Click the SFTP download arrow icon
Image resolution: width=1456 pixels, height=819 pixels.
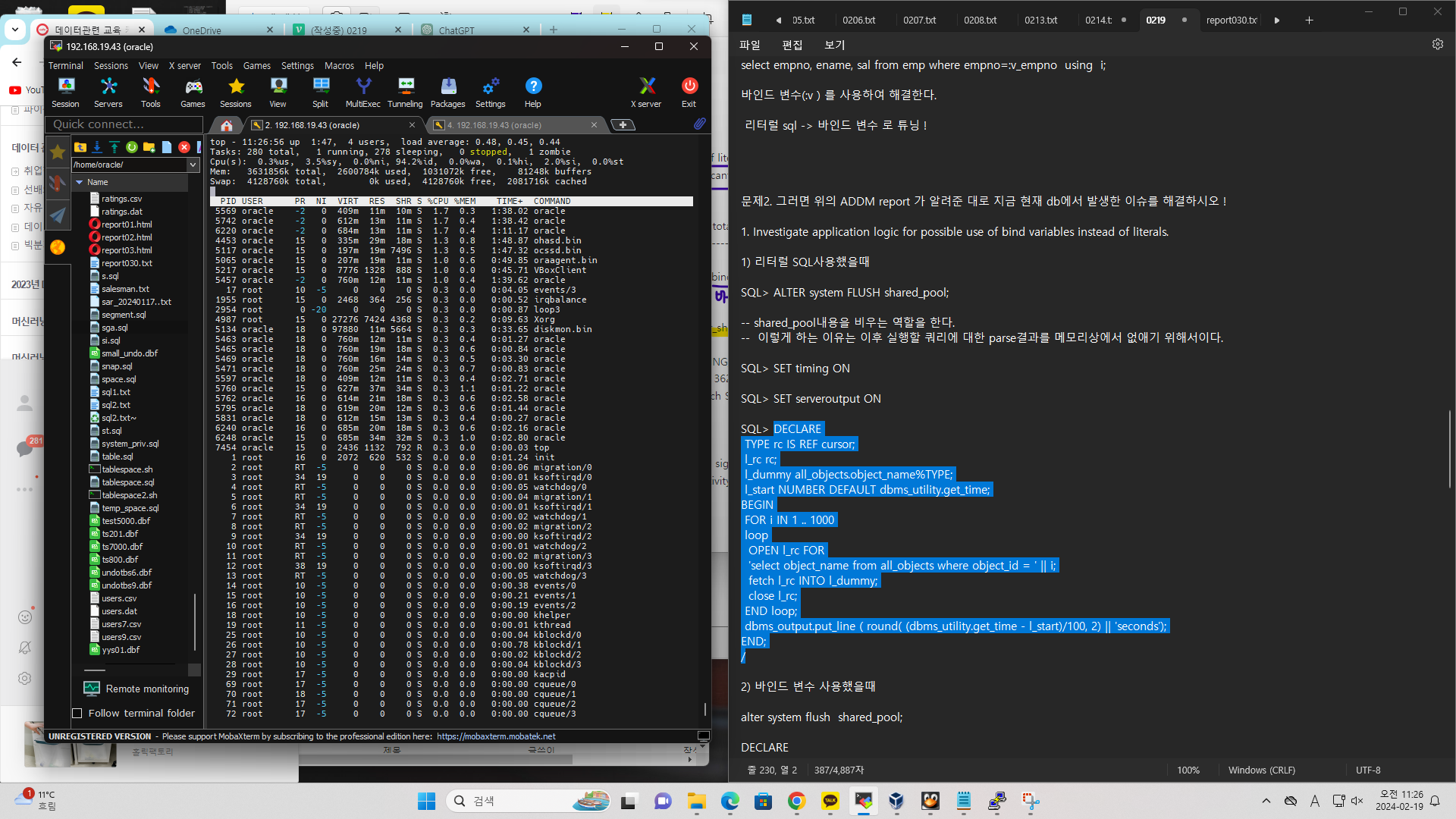tap(97, 147)
